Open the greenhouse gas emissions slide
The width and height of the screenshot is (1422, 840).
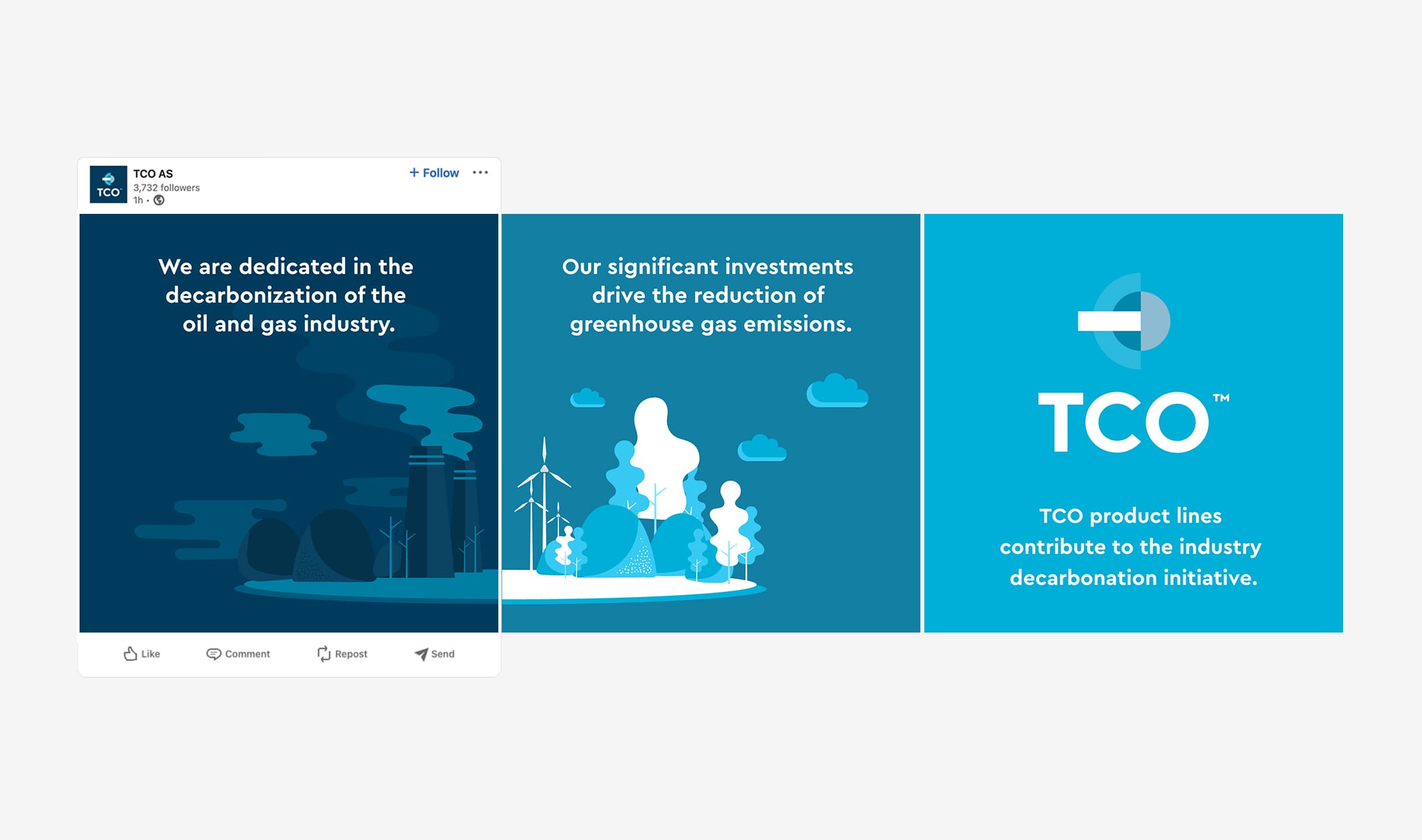(x=711, y=423)
